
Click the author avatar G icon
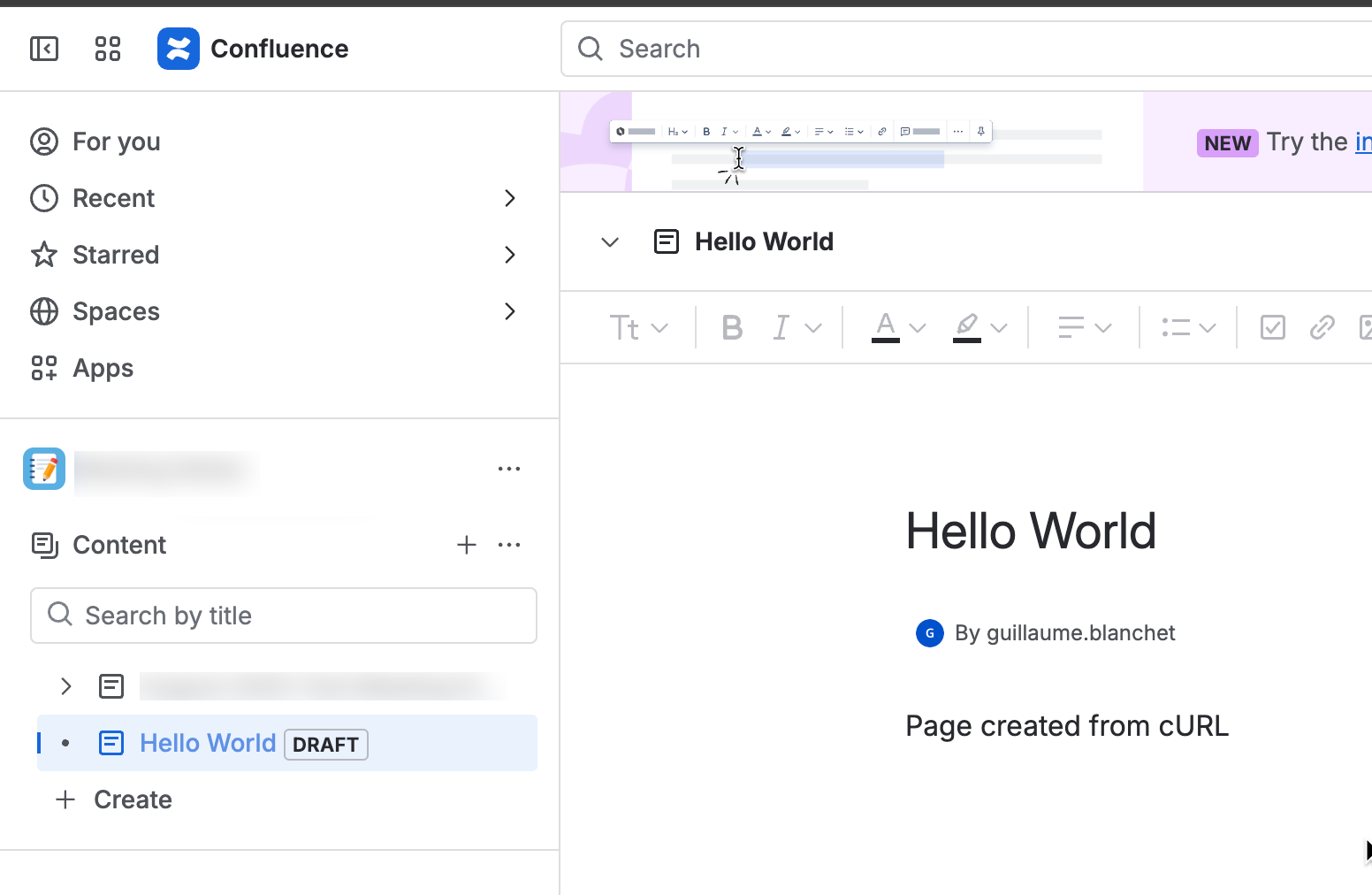[930, 633]
